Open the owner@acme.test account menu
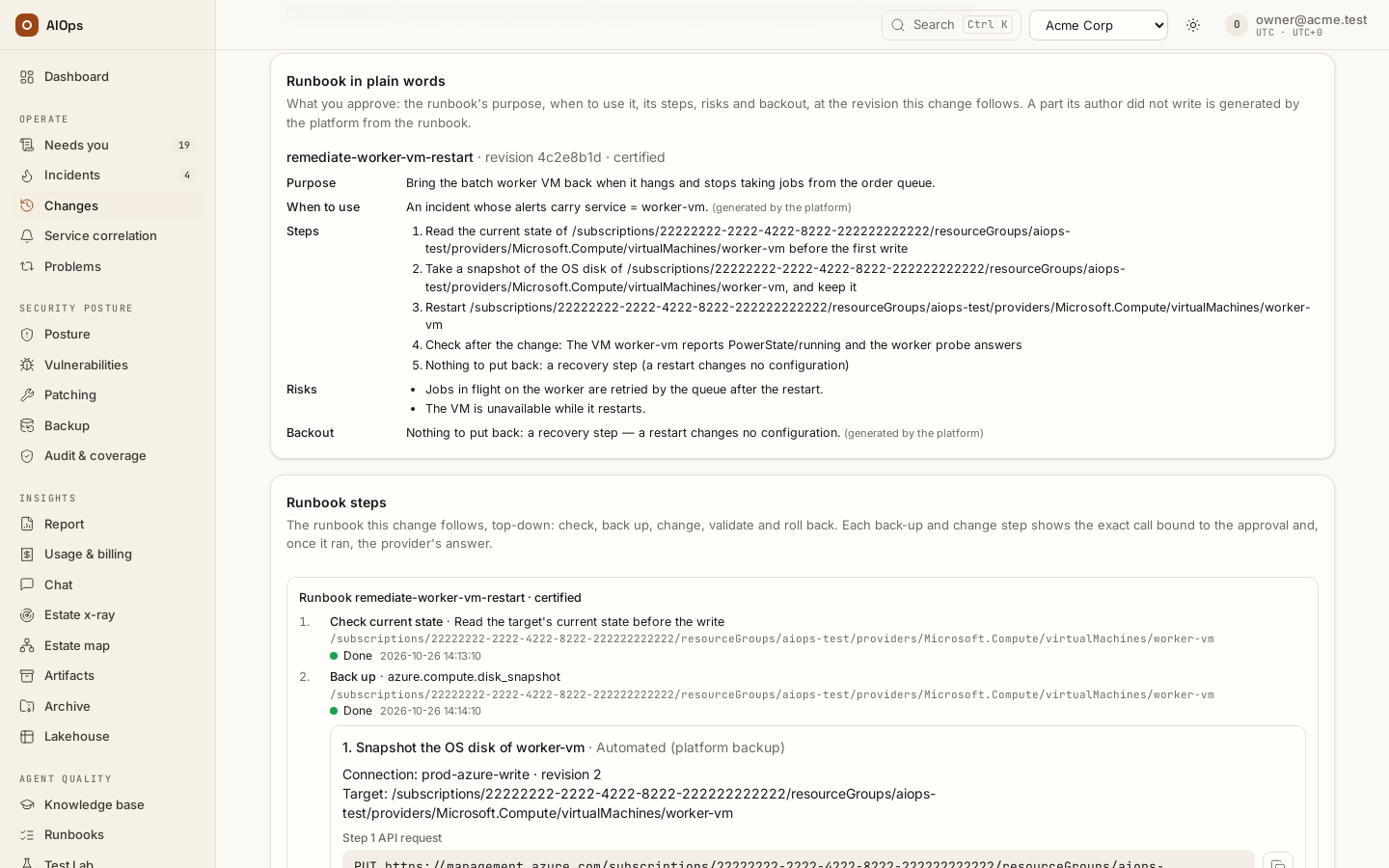Screen dimensions: 1389x868 tap(1296, 25)
